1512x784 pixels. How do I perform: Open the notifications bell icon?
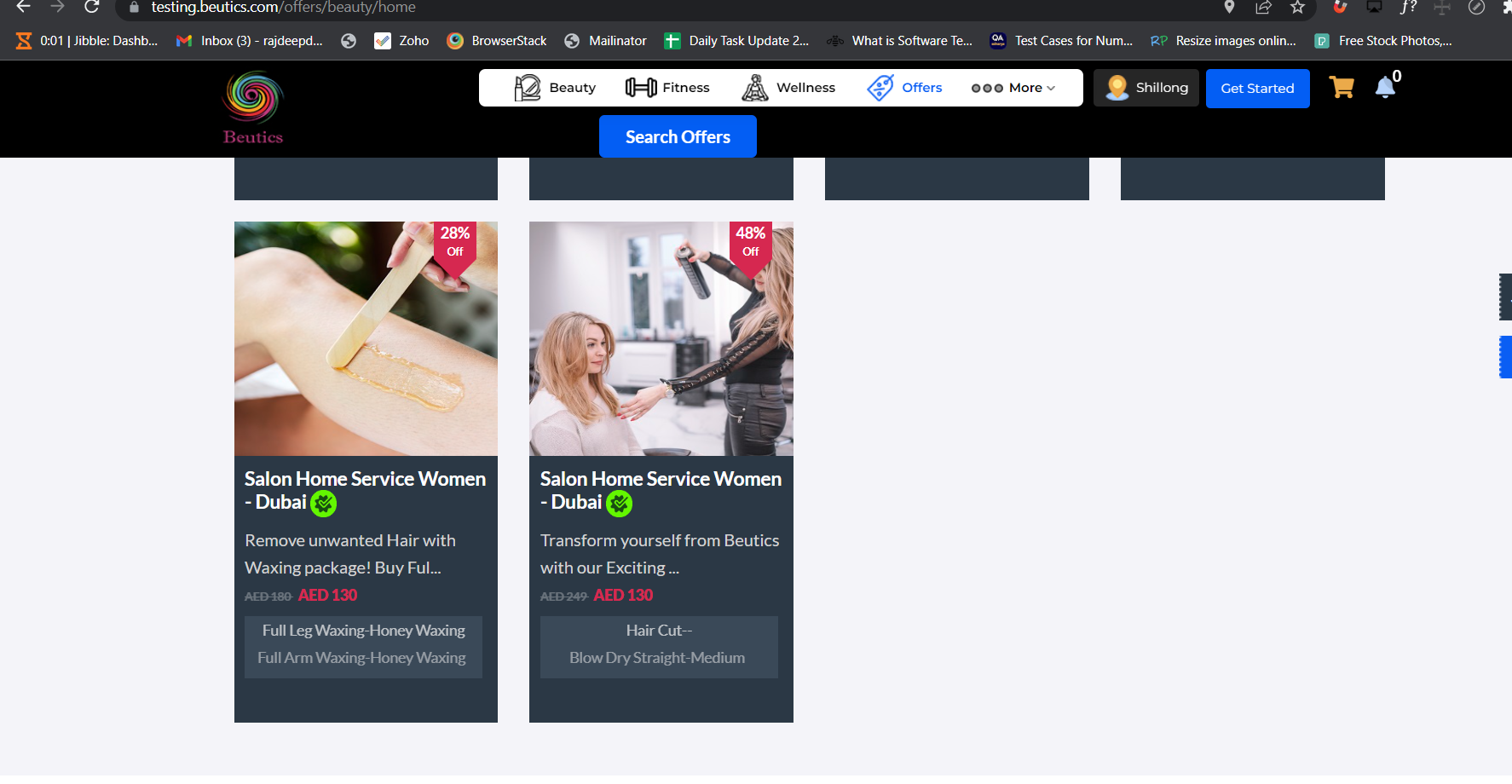[1385, 87]
